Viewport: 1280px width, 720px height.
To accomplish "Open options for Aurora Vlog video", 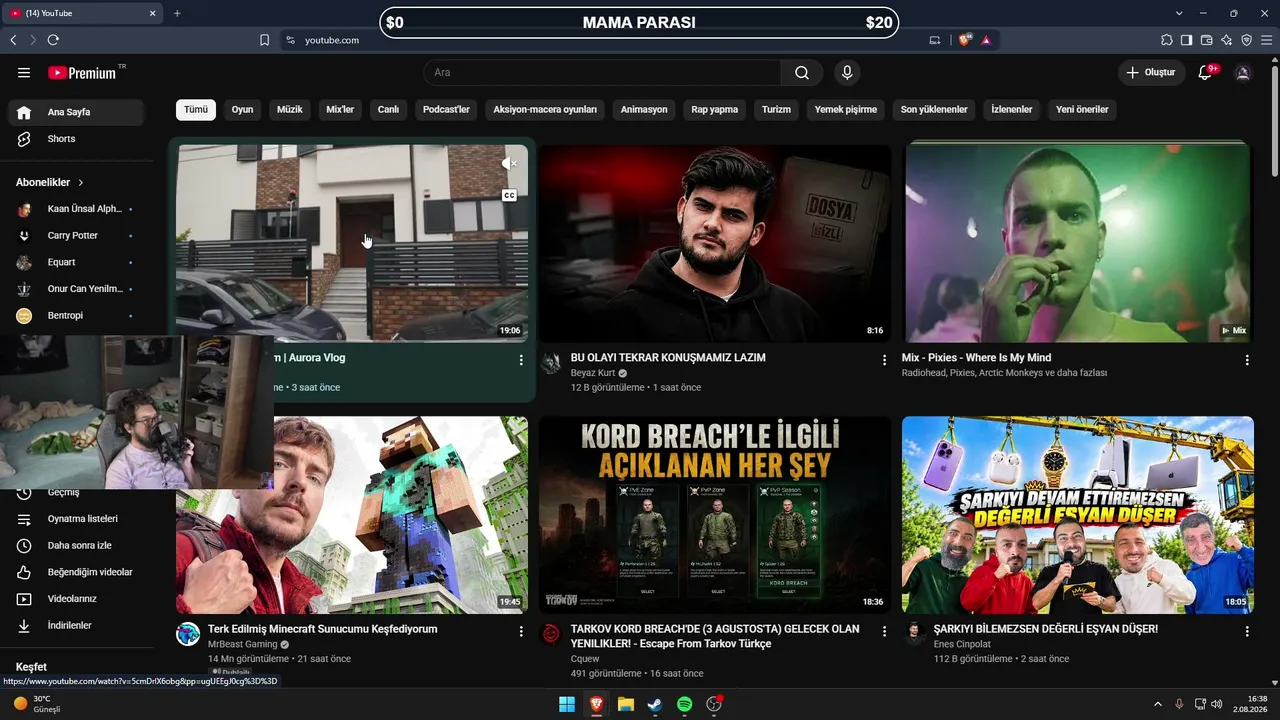I will (x=521, y=360).
